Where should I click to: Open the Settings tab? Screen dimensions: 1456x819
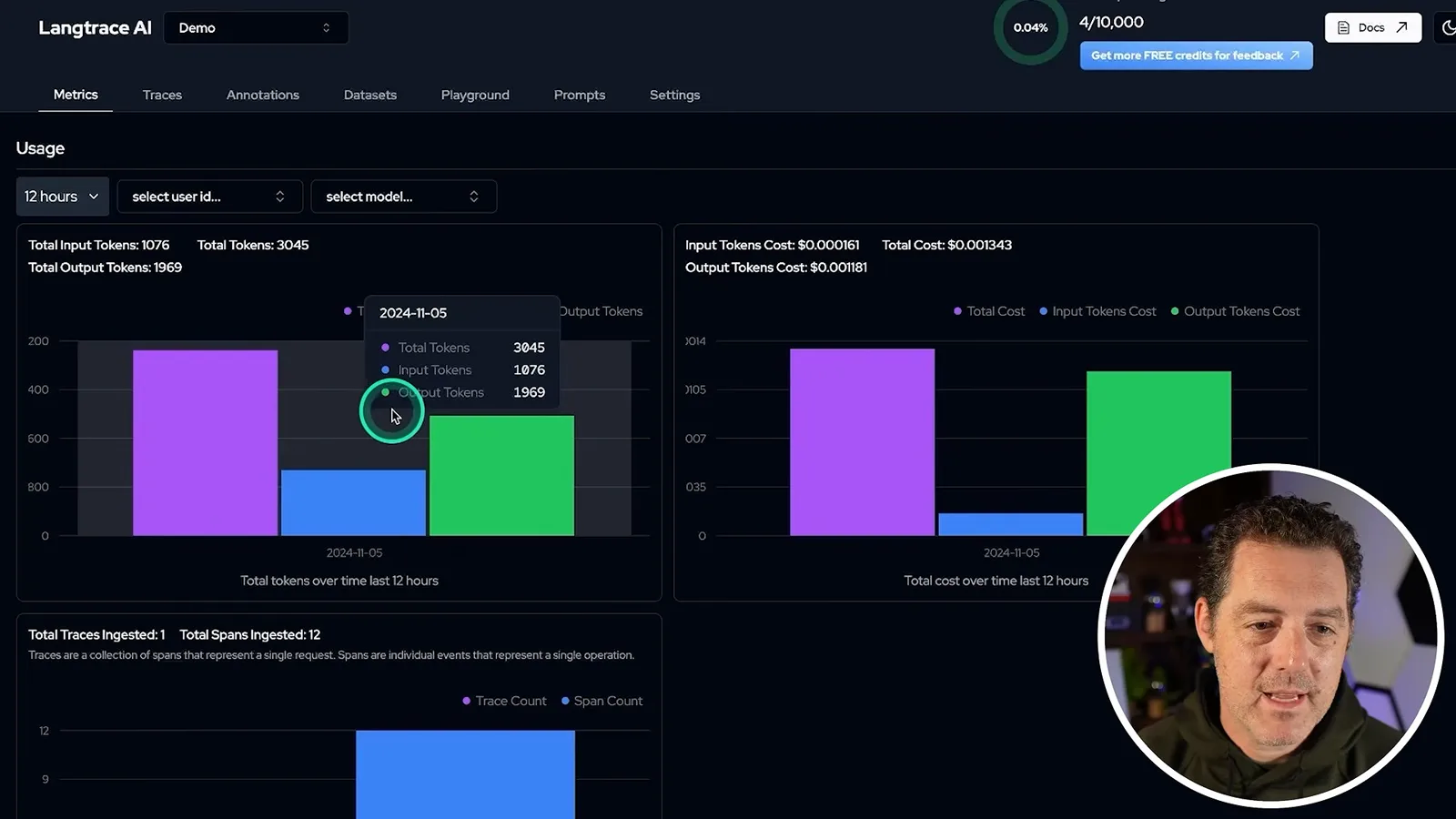pos(674,95)
